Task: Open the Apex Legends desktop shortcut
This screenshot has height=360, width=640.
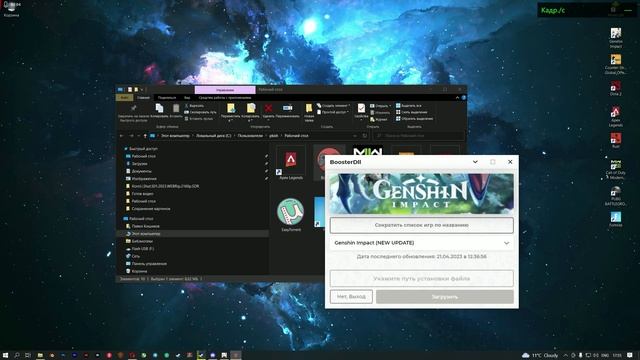Action: click(x=616, y=116)
